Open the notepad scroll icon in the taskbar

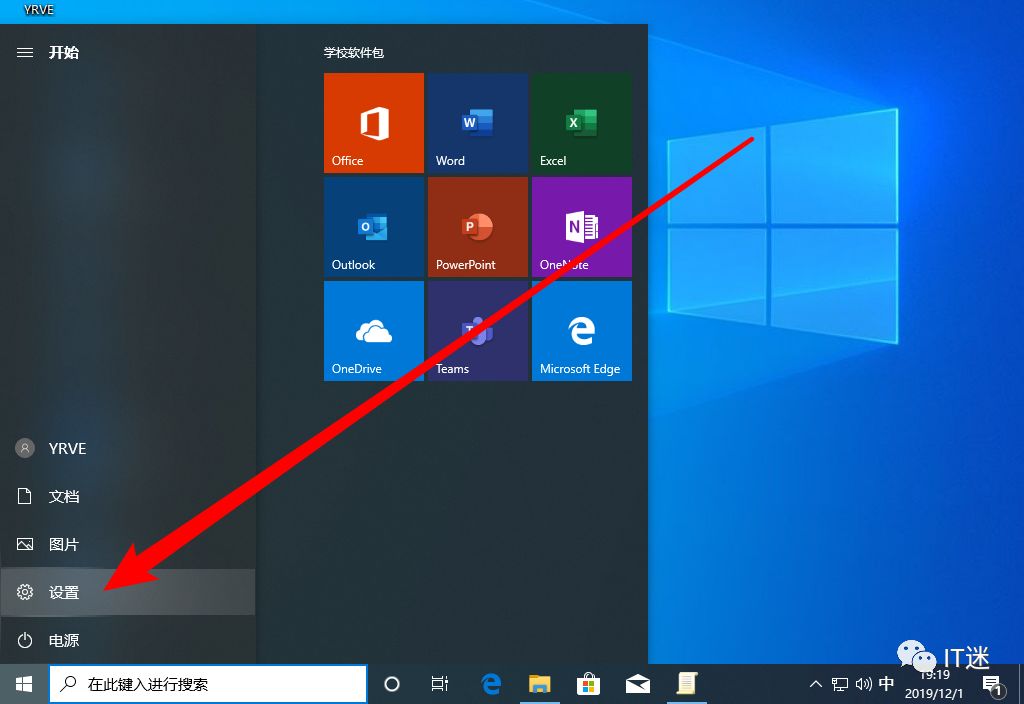(x=686, y=684)
